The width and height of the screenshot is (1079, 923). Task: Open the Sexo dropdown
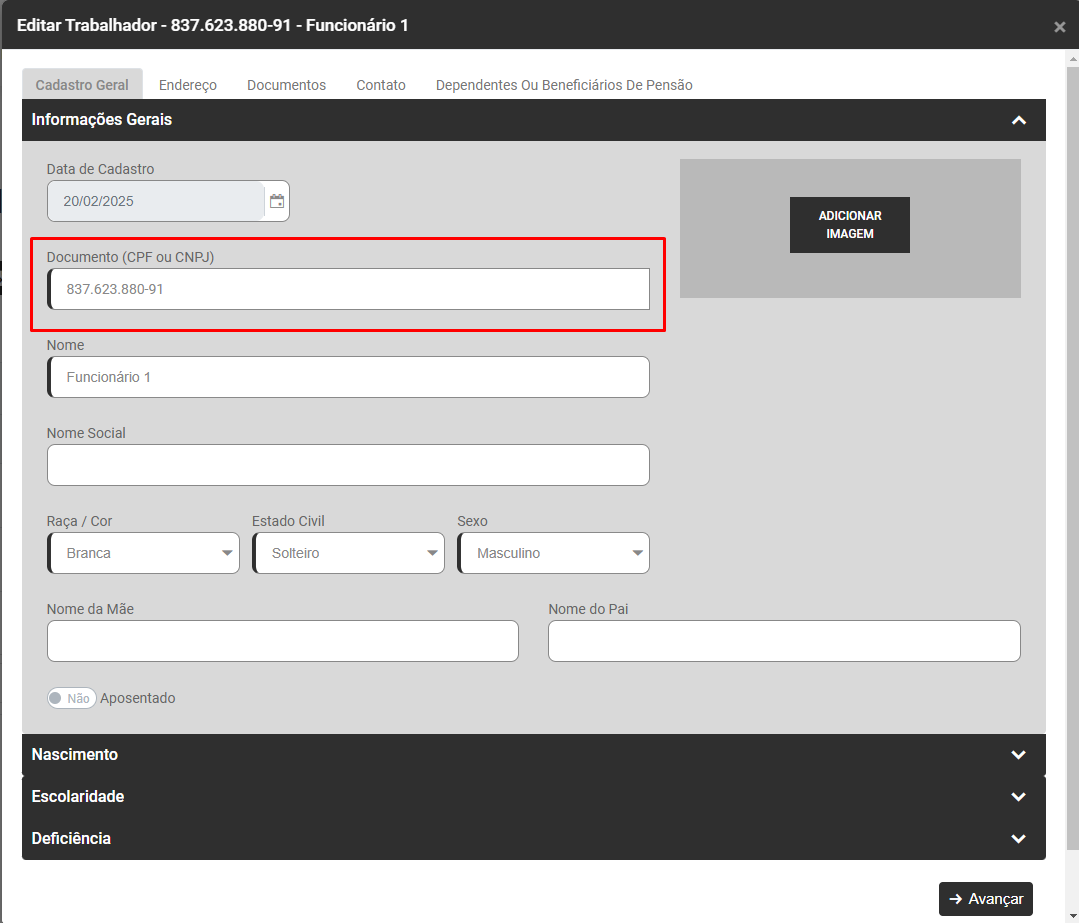[x=554, y=553]
